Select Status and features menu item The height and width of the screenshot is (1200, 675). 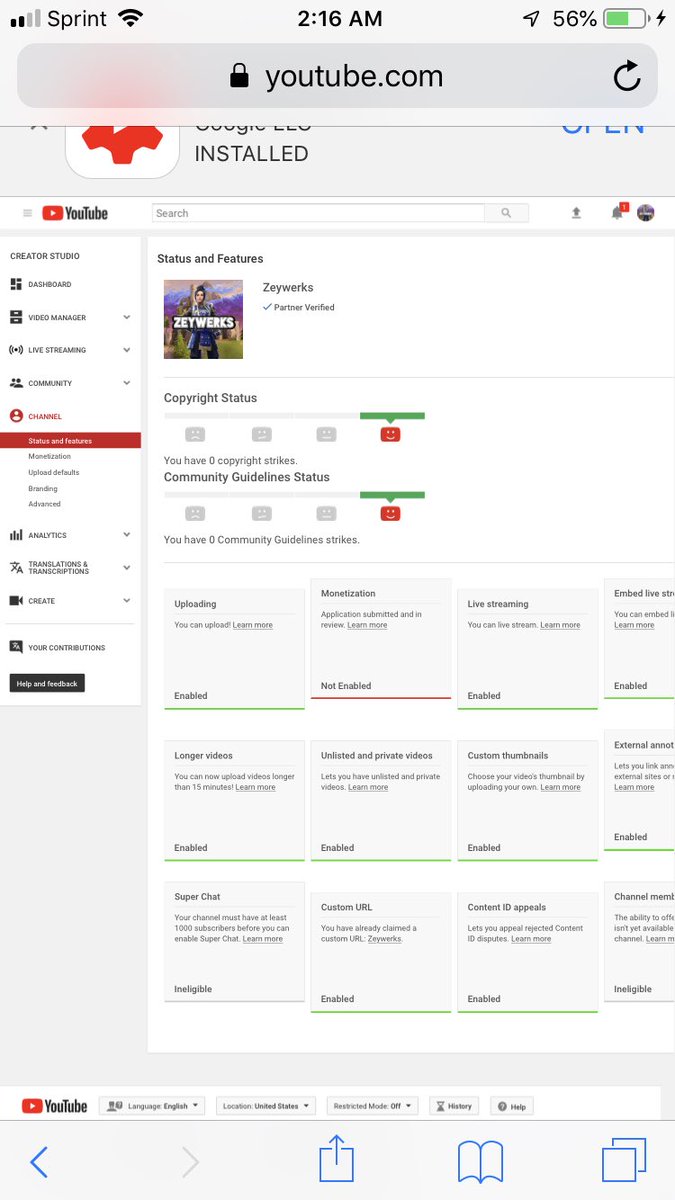click(x=70, y=441)
